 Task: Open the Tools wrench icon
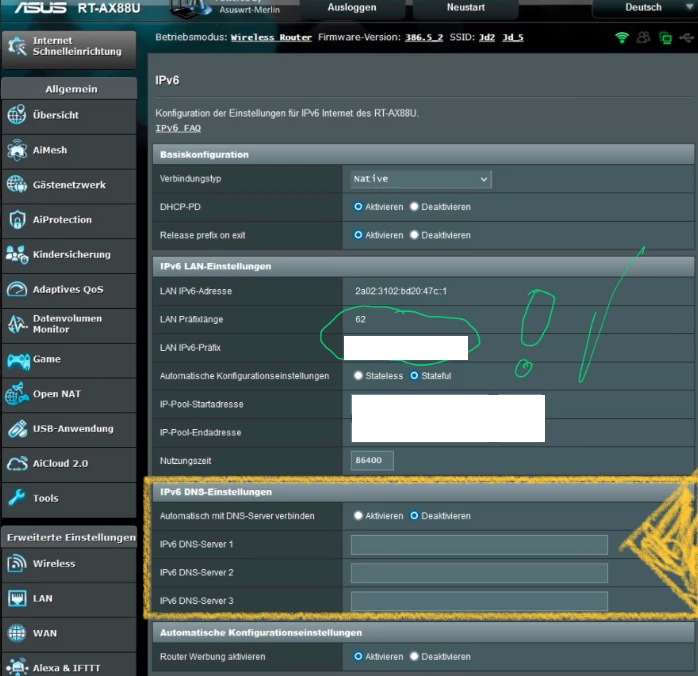pos(17,498)
